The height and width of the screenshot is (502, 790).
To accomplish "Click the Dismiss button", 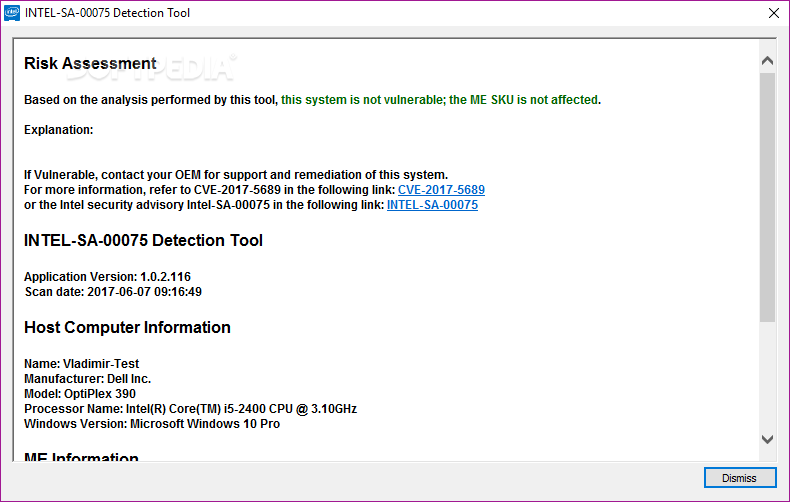I will click(740, 478).
